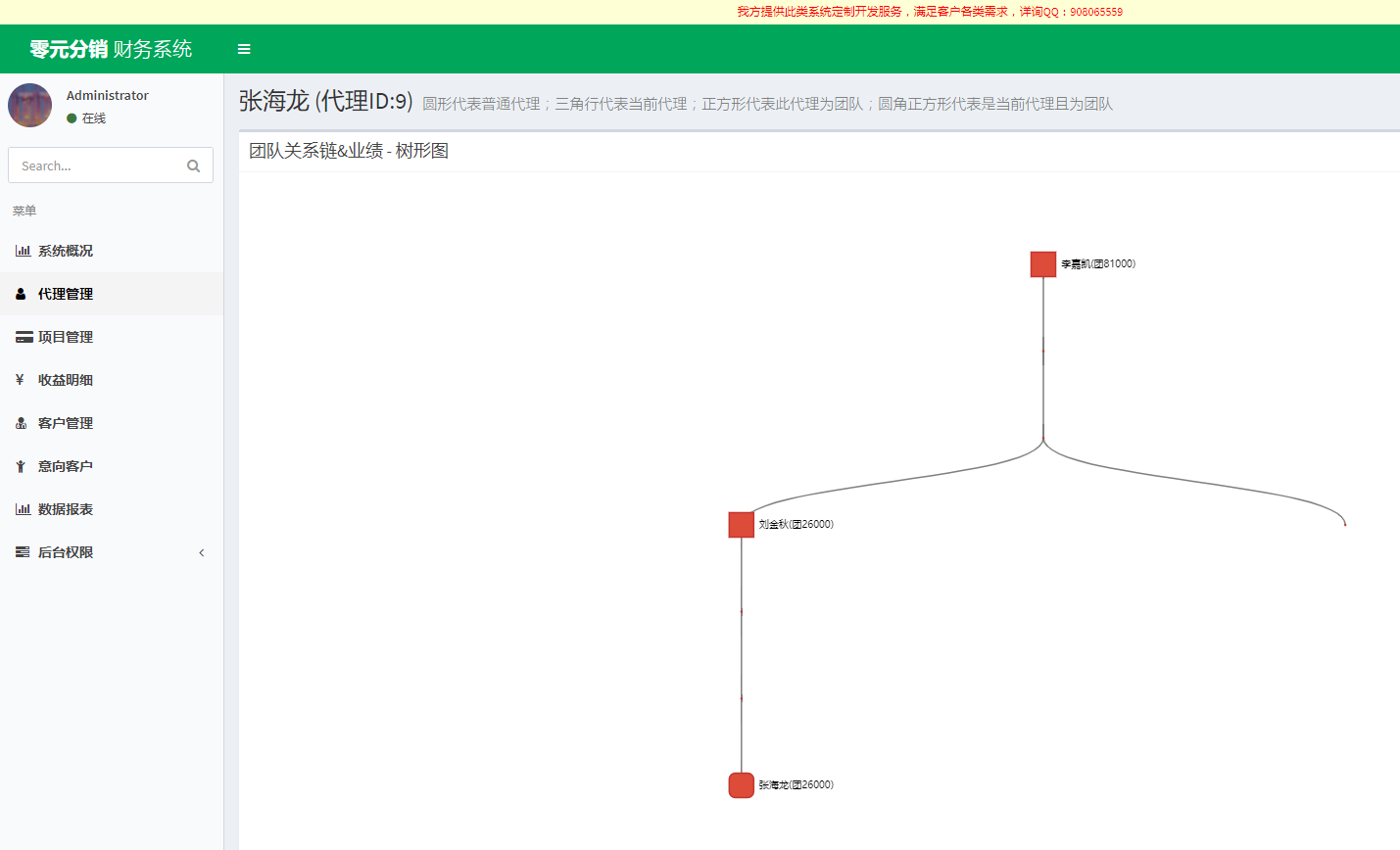Collapse the 刘金秋 square tree node
Viewport: 1400px width, 850px height.
(x=742, y=525)
